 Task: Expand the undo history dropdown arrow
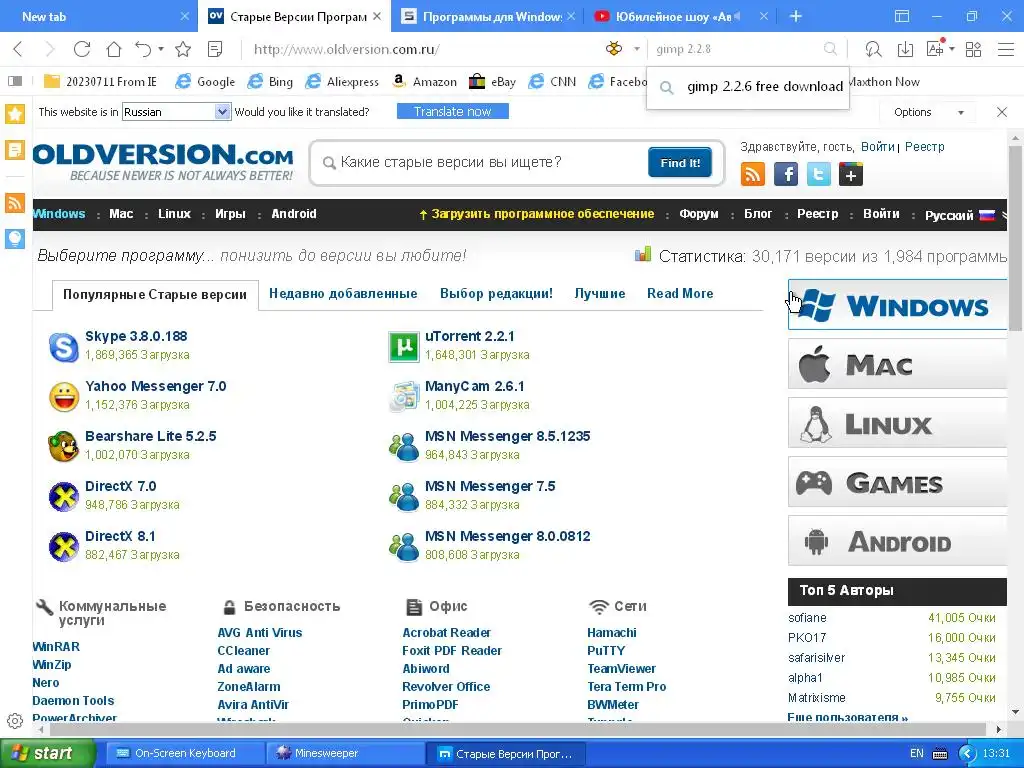pyautogui.click(x=161, y=49)
